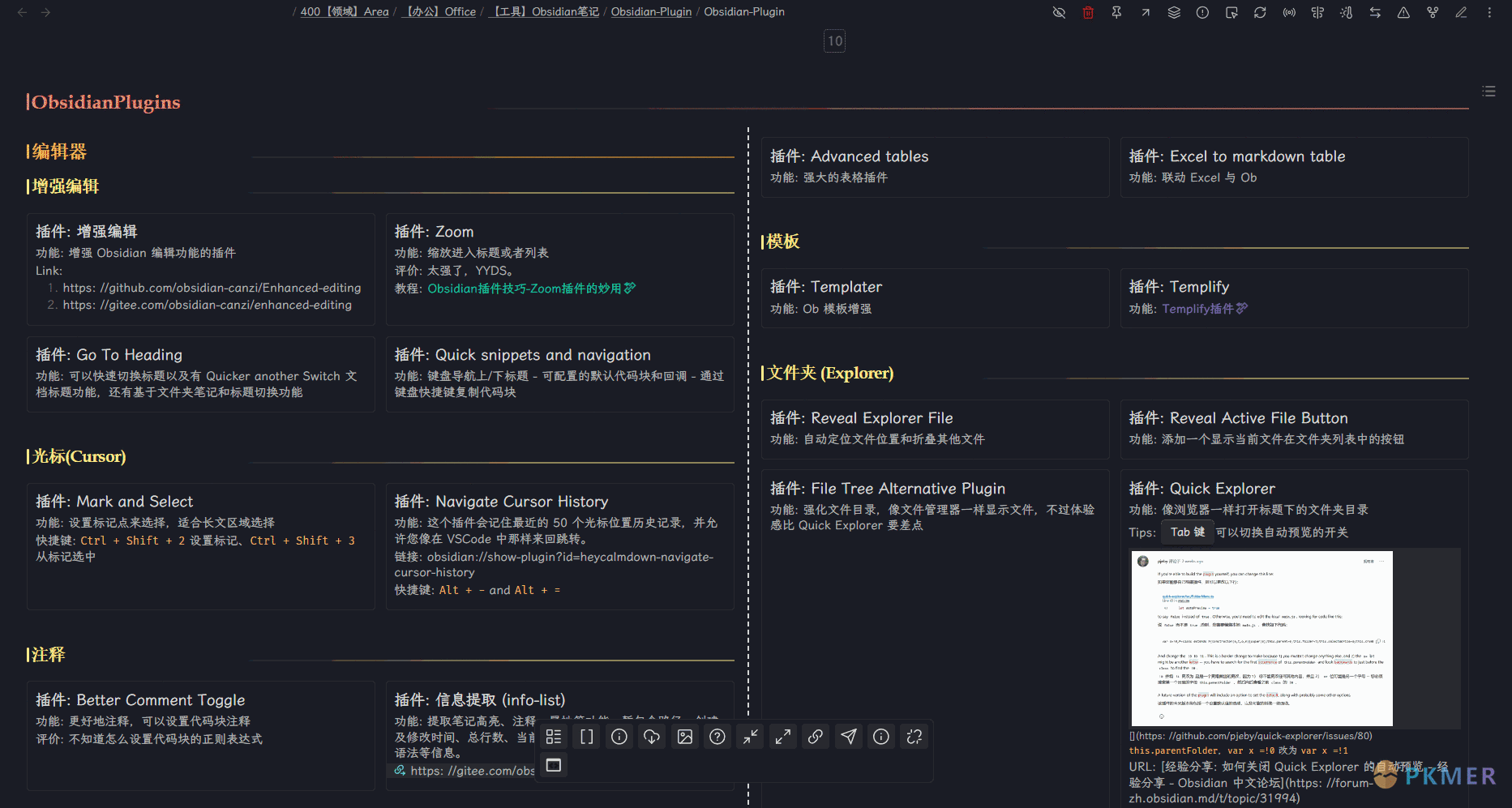
Task: Select card title '插件: Navigate Cursor History'
Action: (501, 502)
